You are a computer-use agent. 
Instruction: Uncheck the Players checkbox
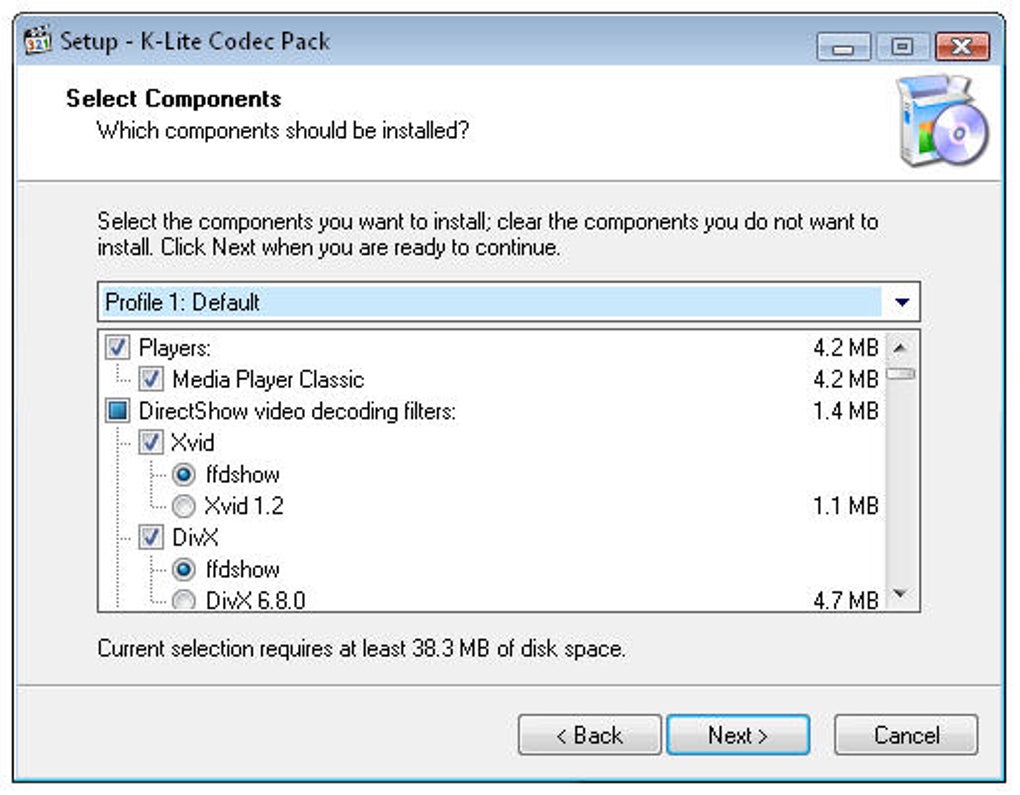point(118,348)
